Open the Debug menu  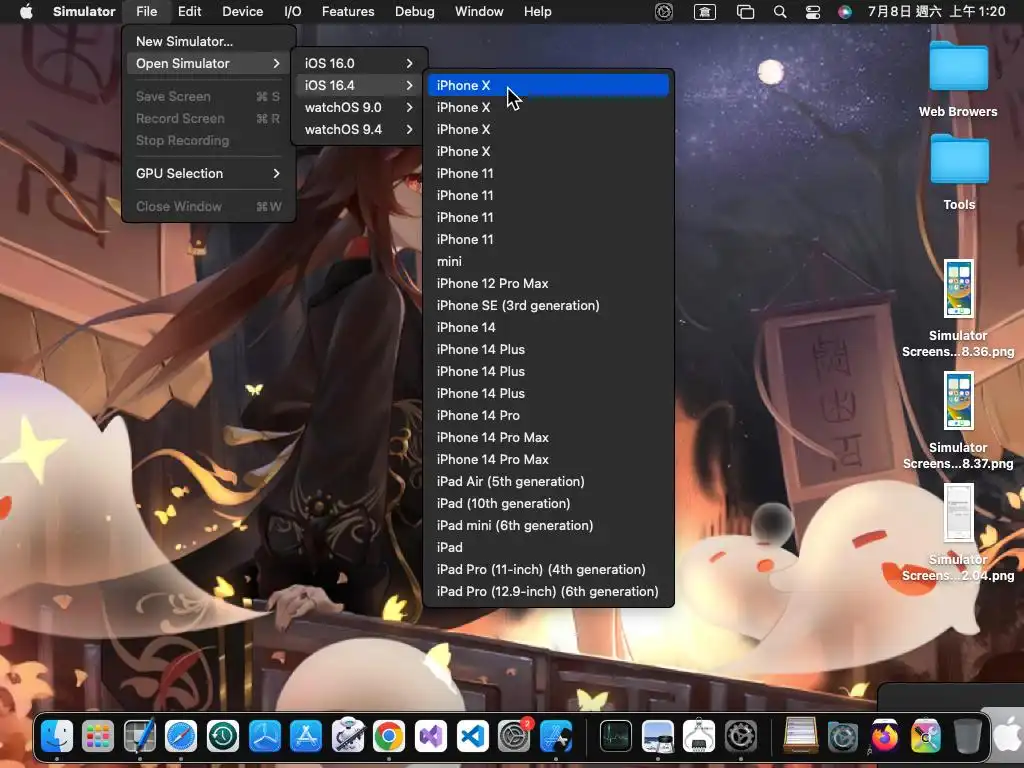click(414, 11)
